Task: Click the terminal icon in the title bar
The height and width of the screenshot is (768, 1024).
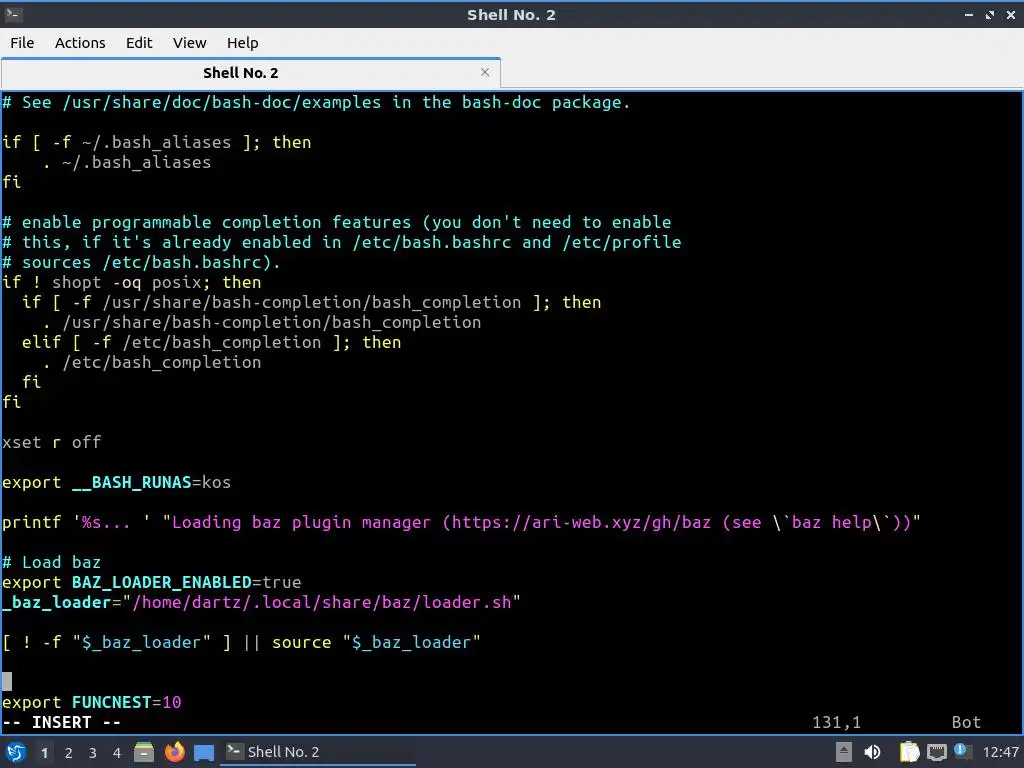Action: tap(14, 14)
